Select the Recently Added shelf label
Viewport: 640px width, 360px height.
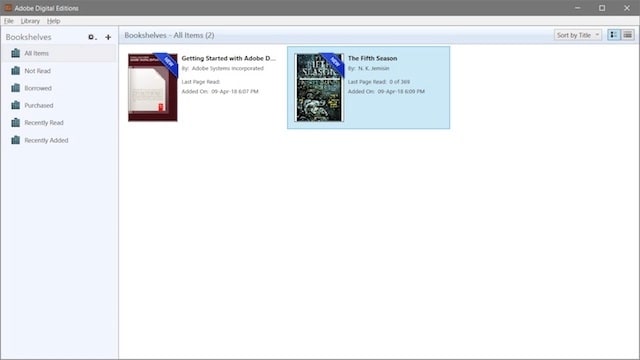coord(46,140)
